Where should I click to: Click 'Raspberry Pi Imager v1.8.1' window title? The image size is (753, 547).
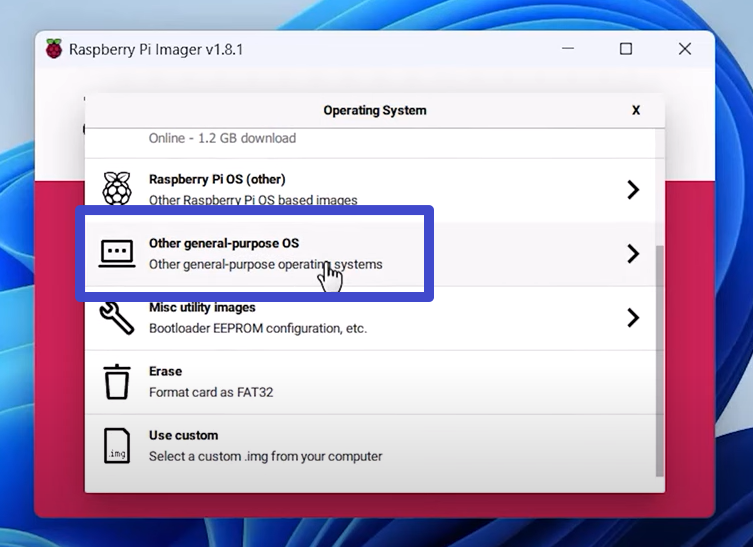click(156, 49)
